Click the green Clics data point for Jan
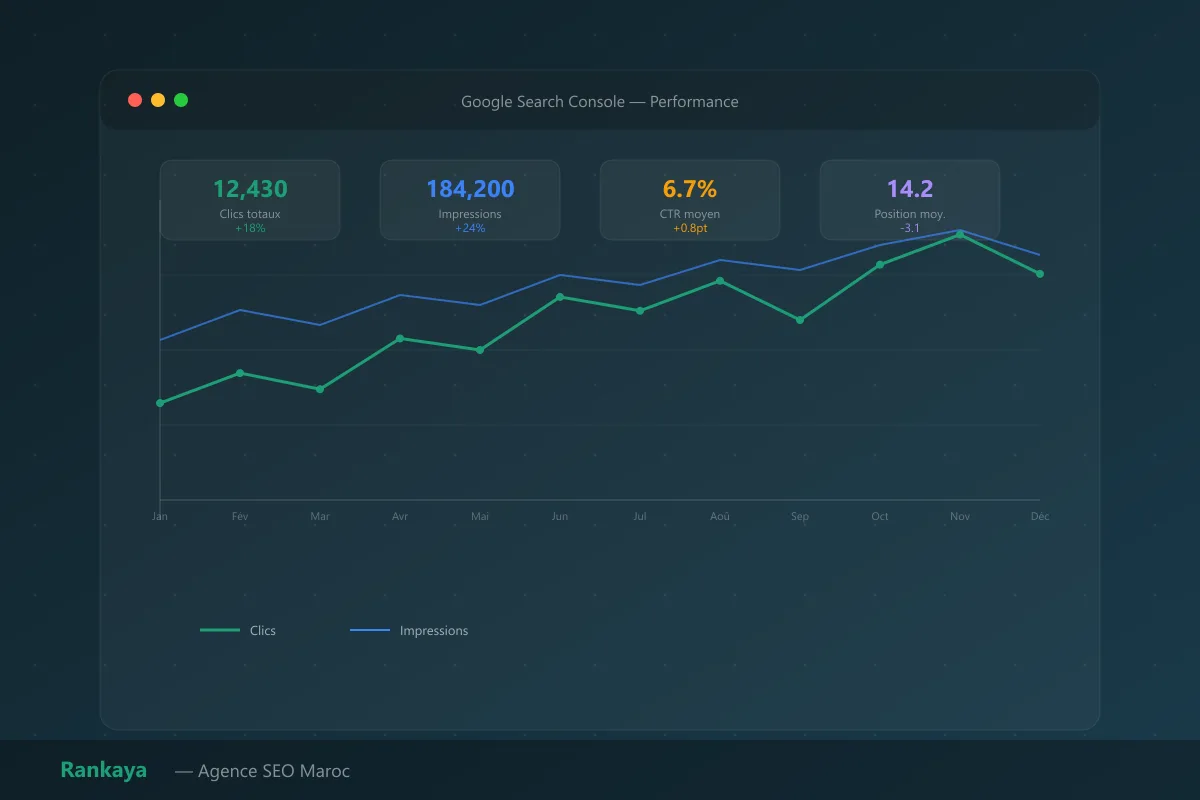This screenshot has height=800, width=1200. (x=160, y=403)
